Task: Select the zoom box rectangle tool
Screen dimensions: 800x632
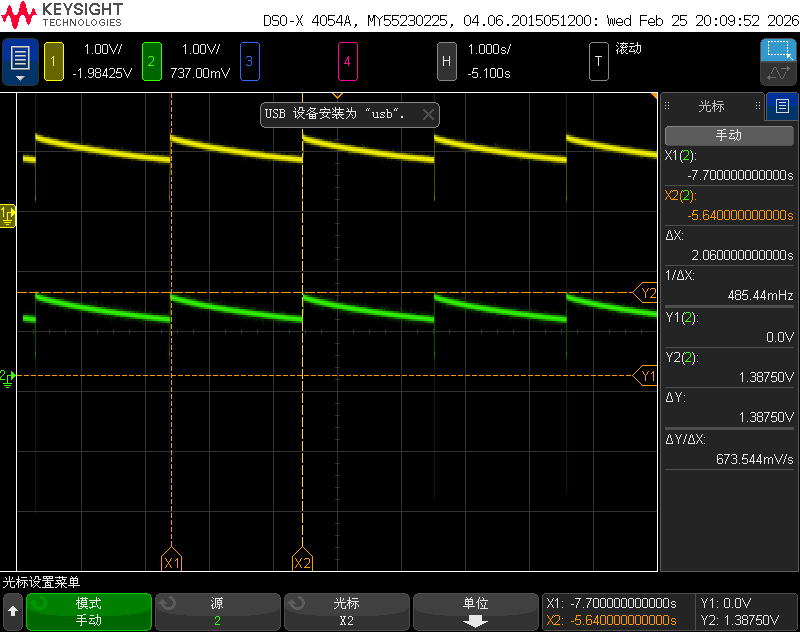Action: coord(778,50)
